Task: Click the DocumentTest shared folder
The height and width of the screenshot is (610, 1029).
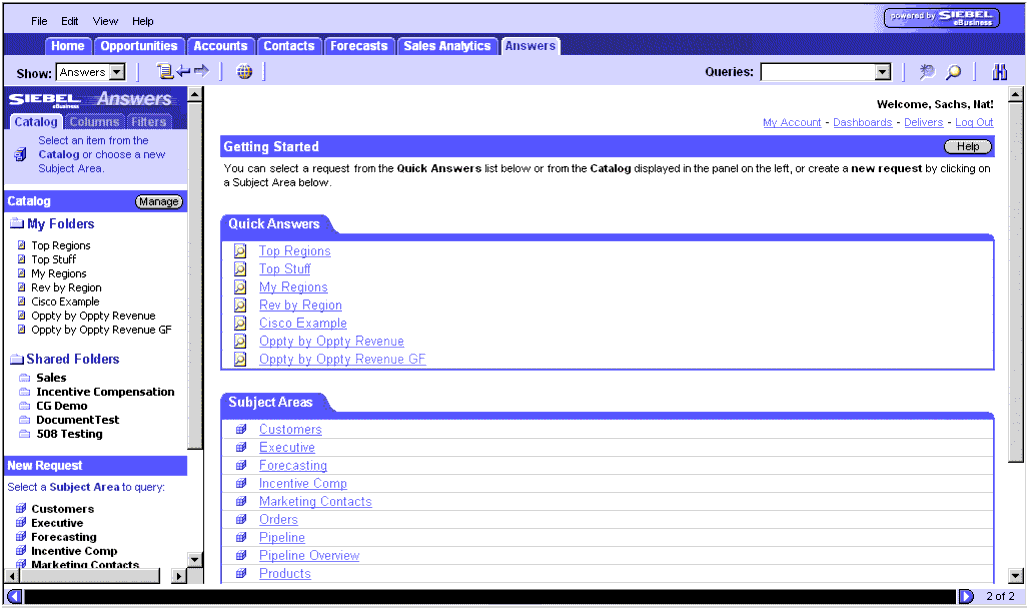Action: click(77, 420)
